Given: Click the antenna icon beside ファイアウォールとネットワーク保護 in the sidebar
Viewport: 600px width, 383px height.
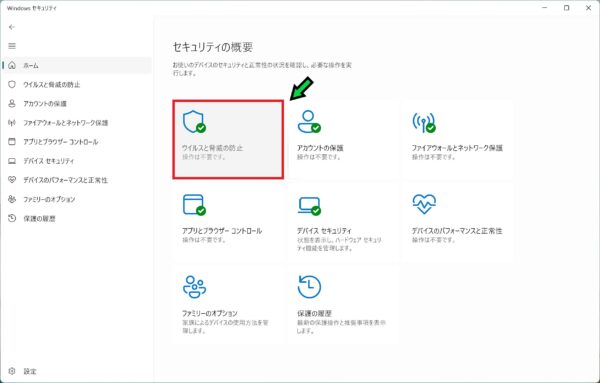Looking at the screenshot, I should pos(12,122).
